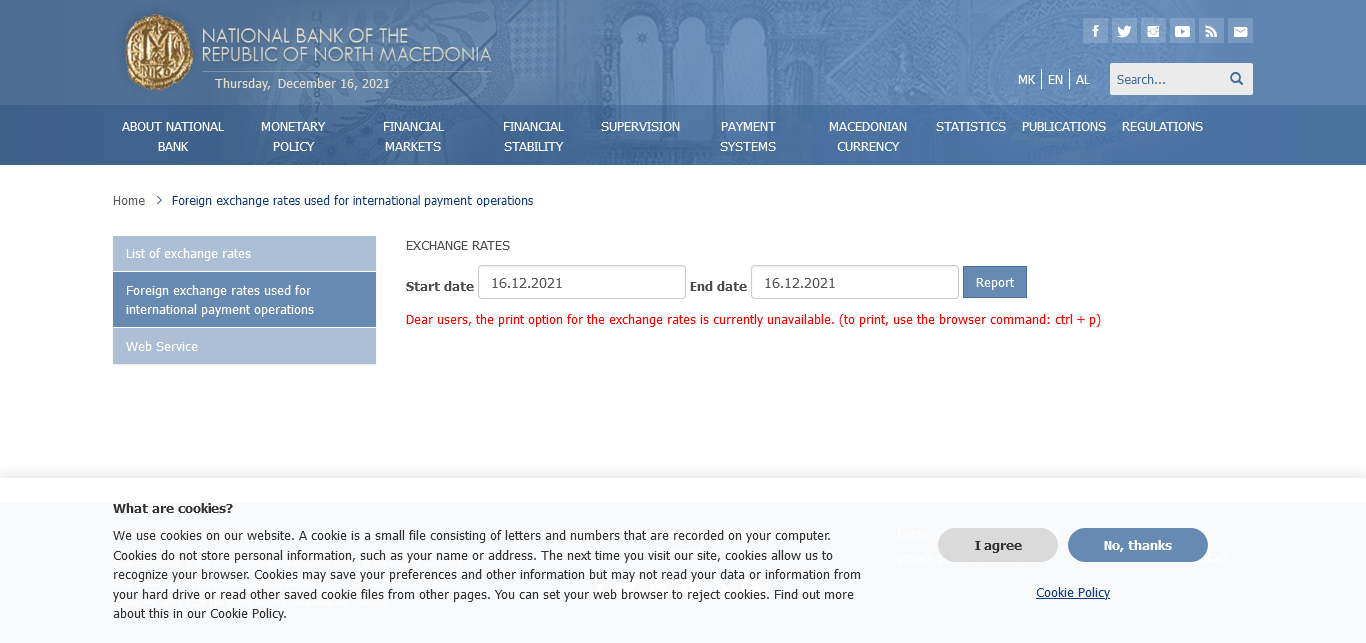Image resolution: width=1366 pixels, height=643 pixels.
Task: Click the Start date input field
Action: [x=581, y=282]
